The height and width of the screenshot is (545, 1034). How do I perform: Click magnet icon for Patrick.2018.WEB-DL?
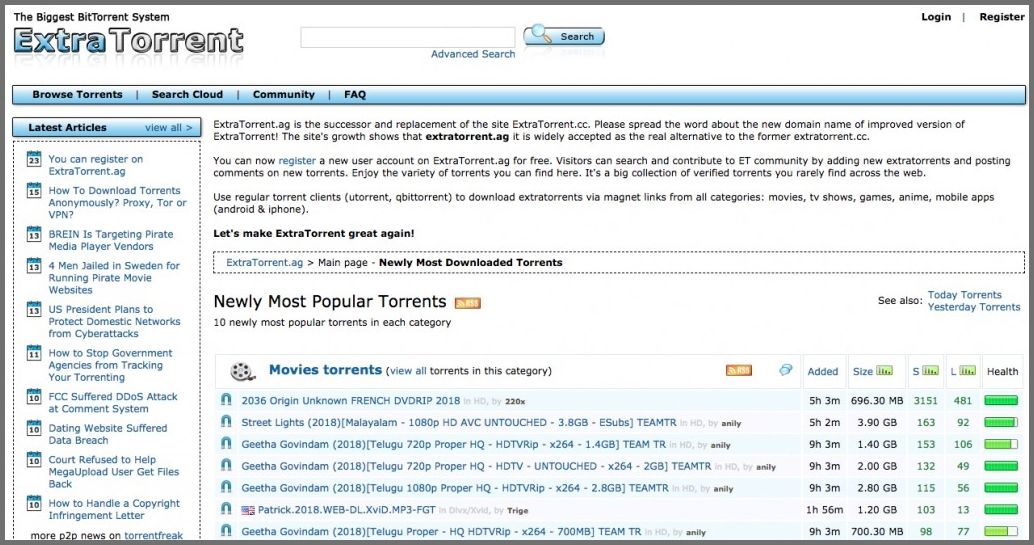point(226,509)
